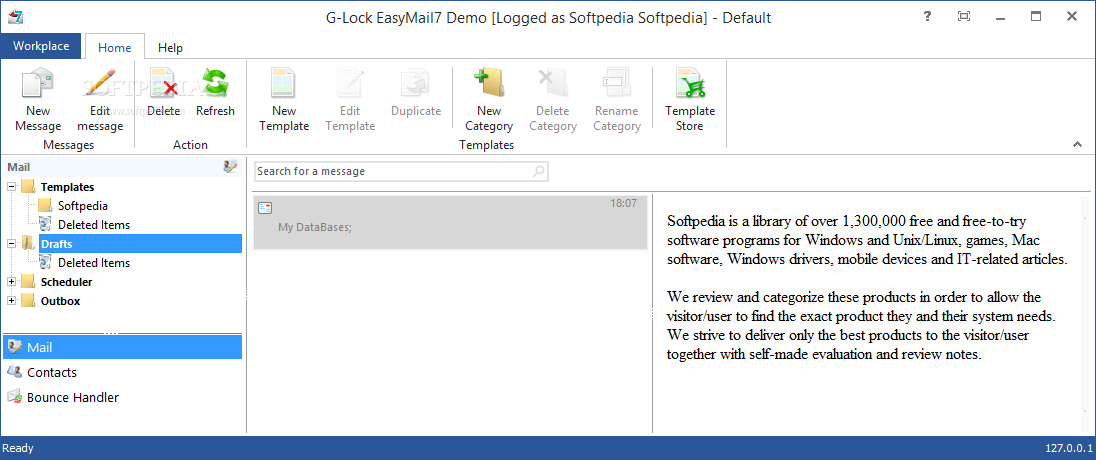Viewport: 1096px width, 460px height.
Task: Click the Search for a message field
Action: [390, 171]
